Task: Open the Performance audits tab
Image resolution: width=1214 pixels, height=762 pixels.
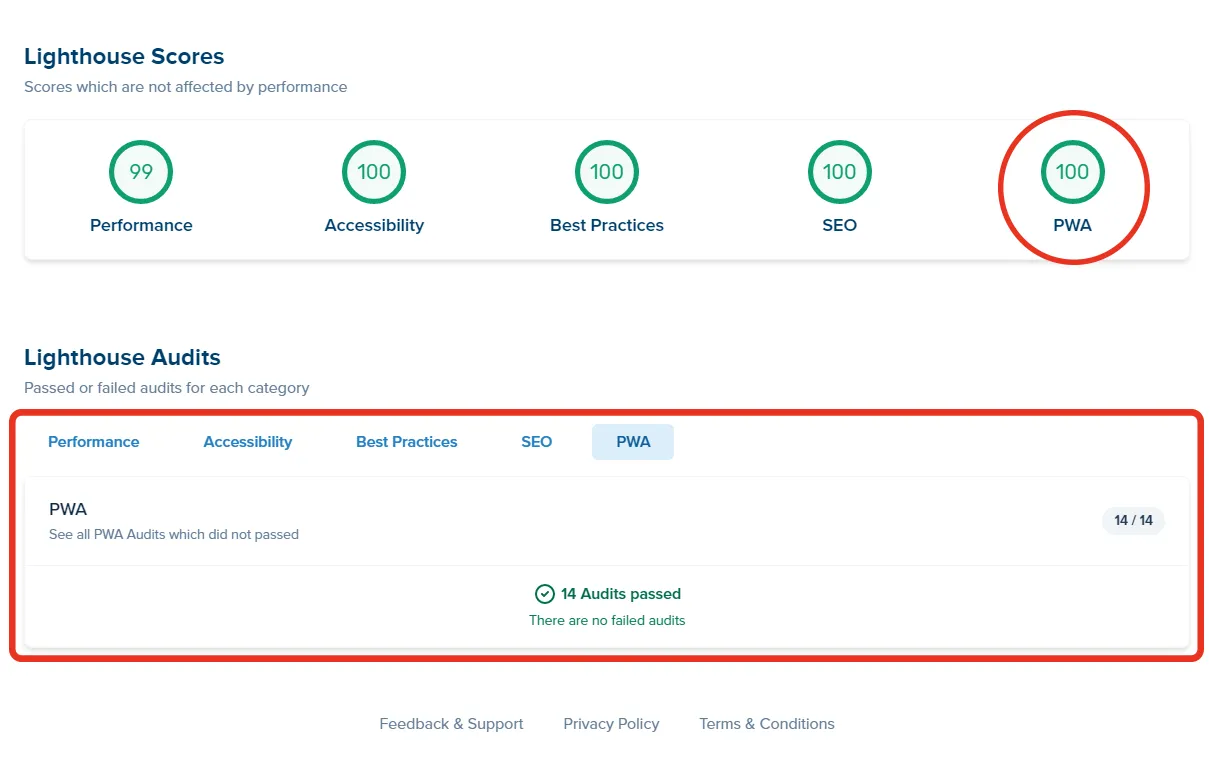Action: click(94, 442)
